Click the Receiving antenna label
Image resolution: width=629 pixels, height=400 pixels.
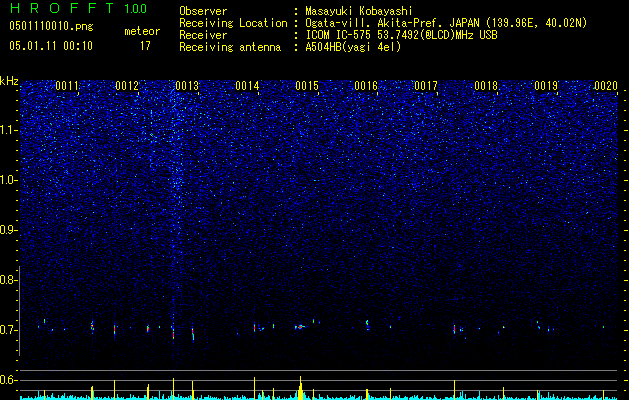[x=230, y=47]
